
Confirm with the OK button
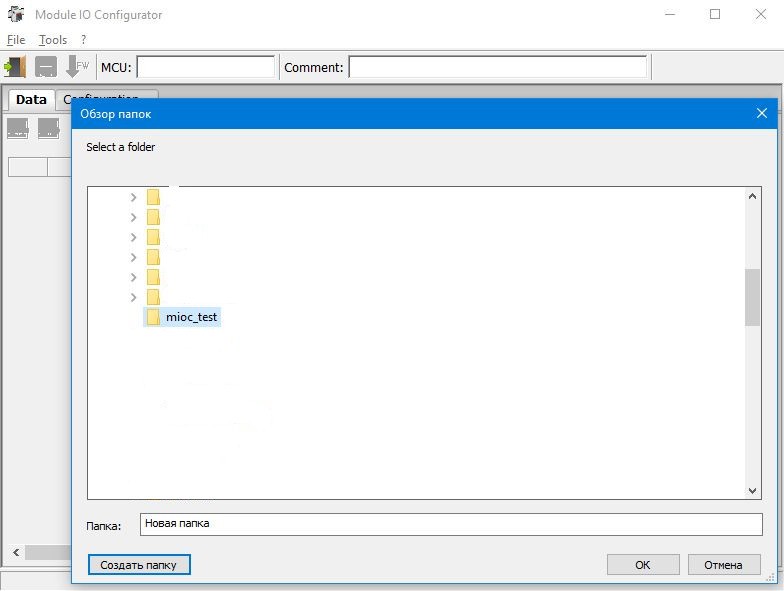643,564
